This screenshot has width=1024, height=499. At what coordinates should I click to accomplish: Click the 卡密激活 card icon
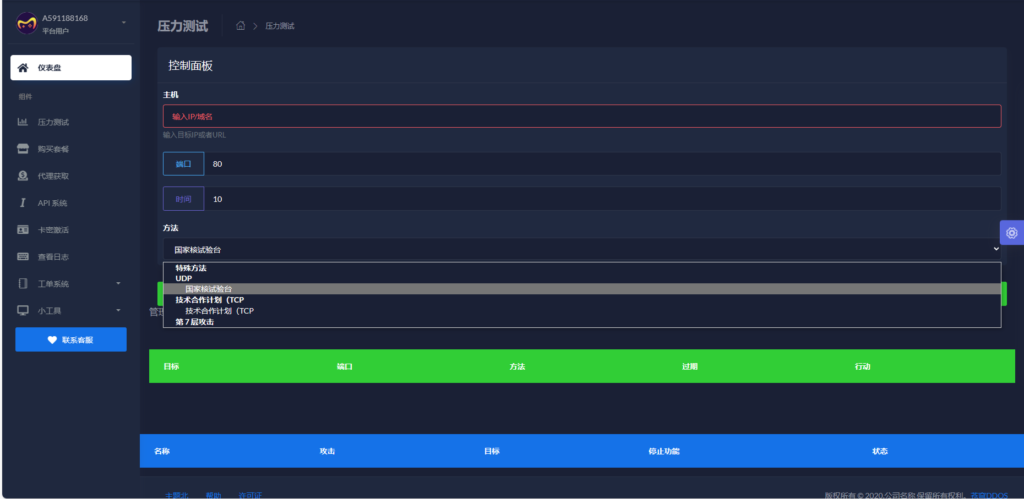click(23, 230)
